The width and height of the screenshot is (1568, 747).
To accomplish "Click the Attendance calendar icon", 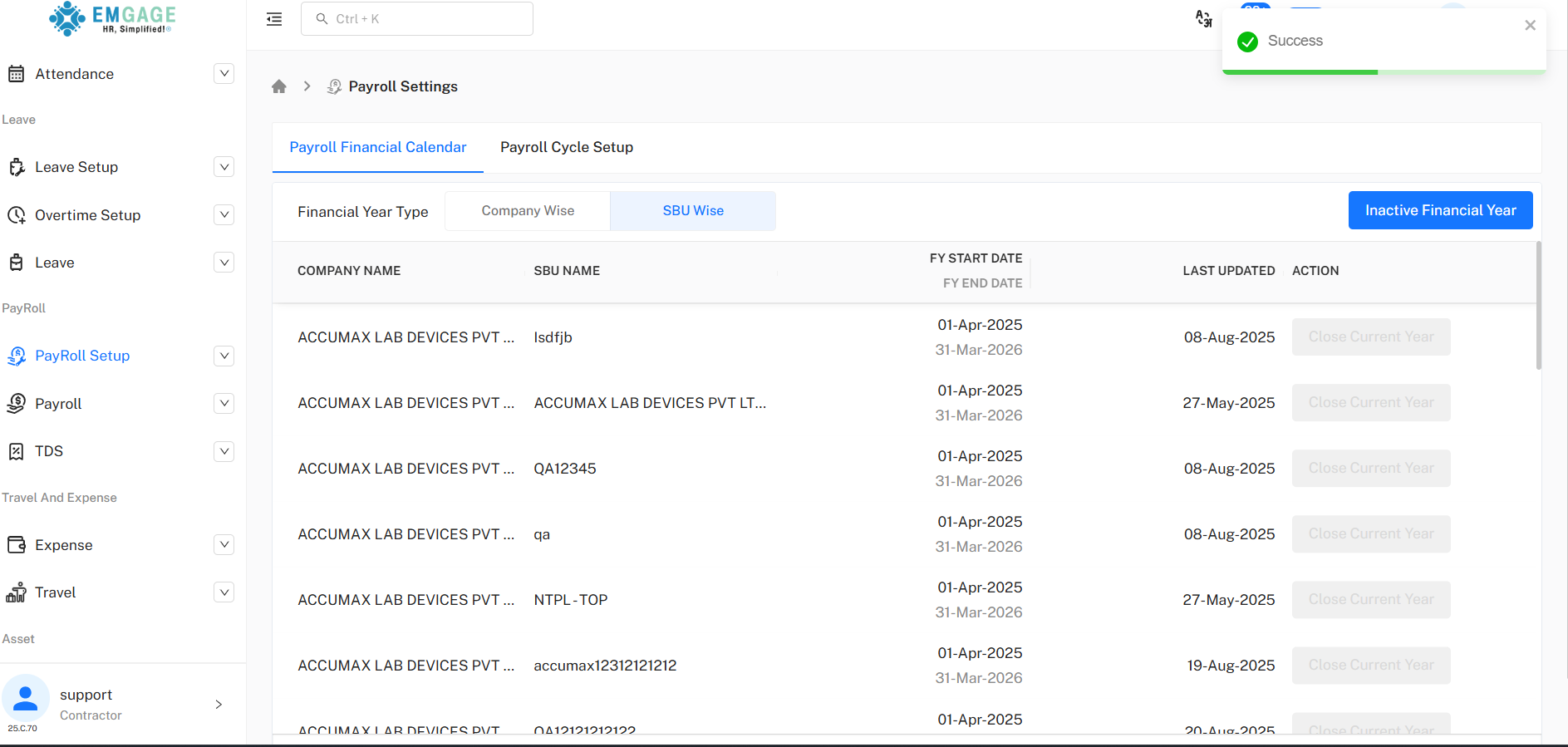I will (x=16, y=74).
